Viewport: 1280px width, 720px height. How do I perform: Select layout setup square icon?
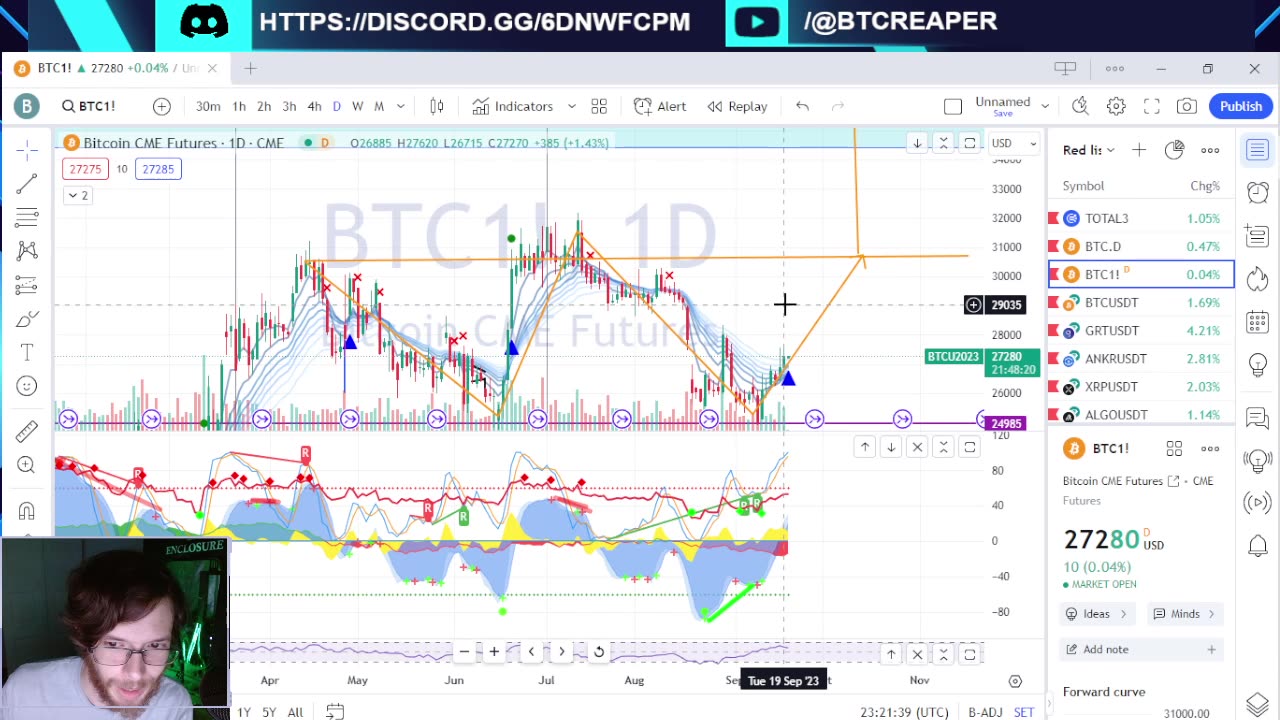953,106
